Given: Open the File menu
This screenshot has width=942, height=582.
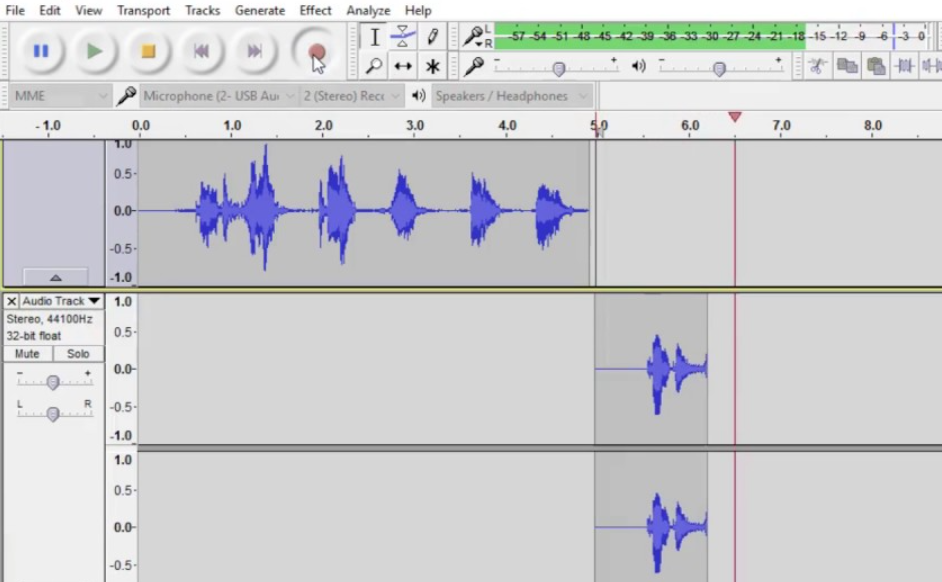Looking at the screenshot, I should [x=15, y=10].
